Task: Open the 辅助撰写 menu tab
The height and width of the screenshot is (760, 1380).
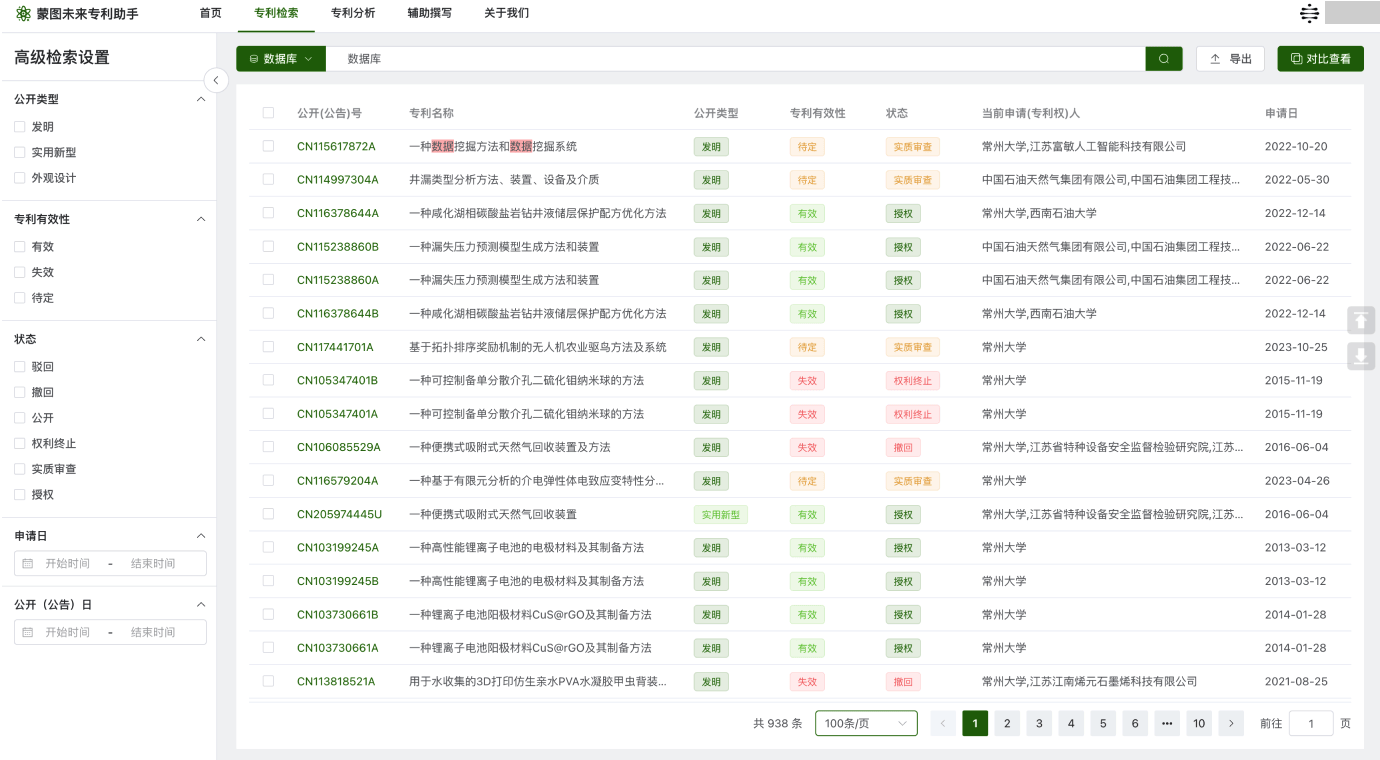Action: [429, 13]
